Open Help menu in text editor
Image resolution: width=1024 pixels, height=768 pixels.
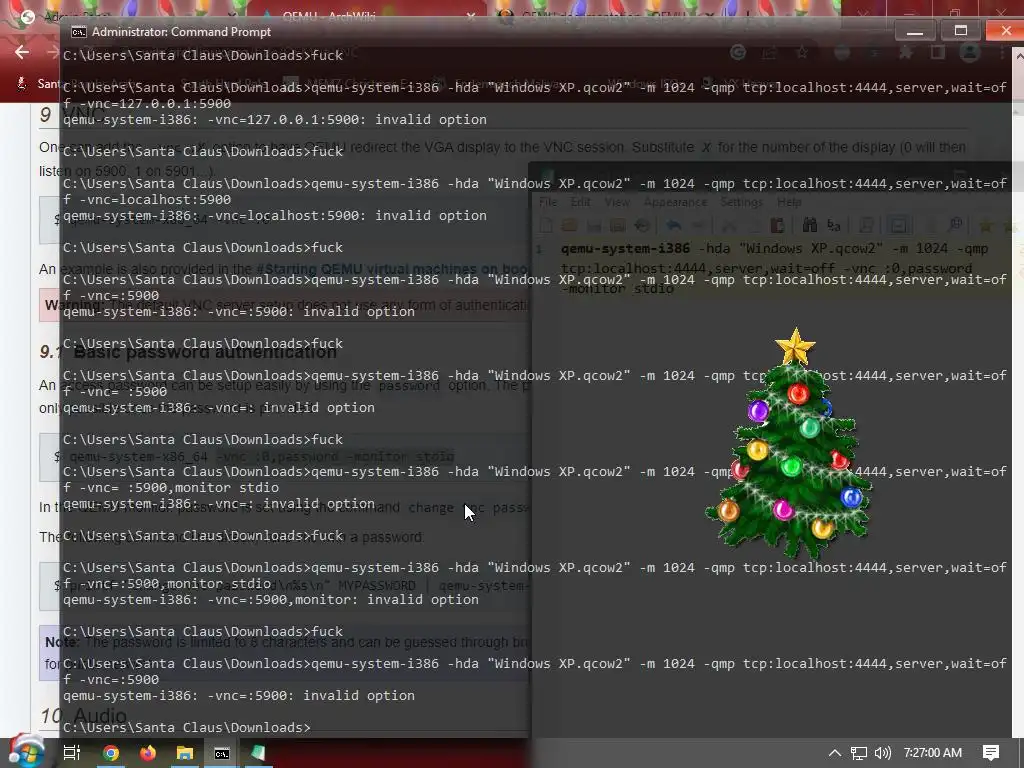tap(789, 202)
